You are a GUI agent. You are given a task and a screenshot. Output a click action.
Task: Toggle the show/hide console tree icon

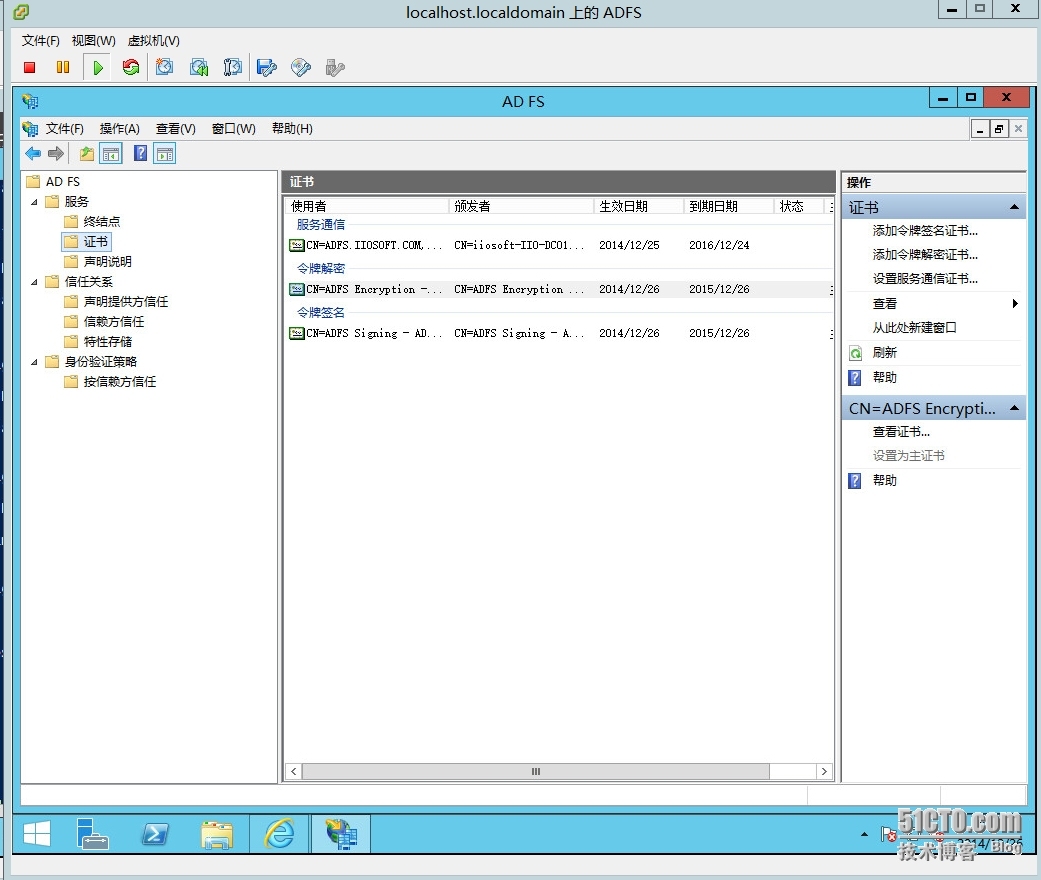[111, 153]
